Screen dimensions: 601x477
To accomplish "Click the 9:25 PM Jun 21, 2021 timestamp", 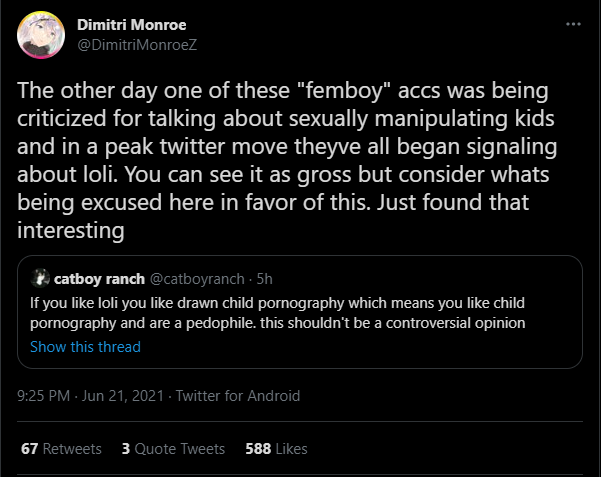I will coord(90,396).
